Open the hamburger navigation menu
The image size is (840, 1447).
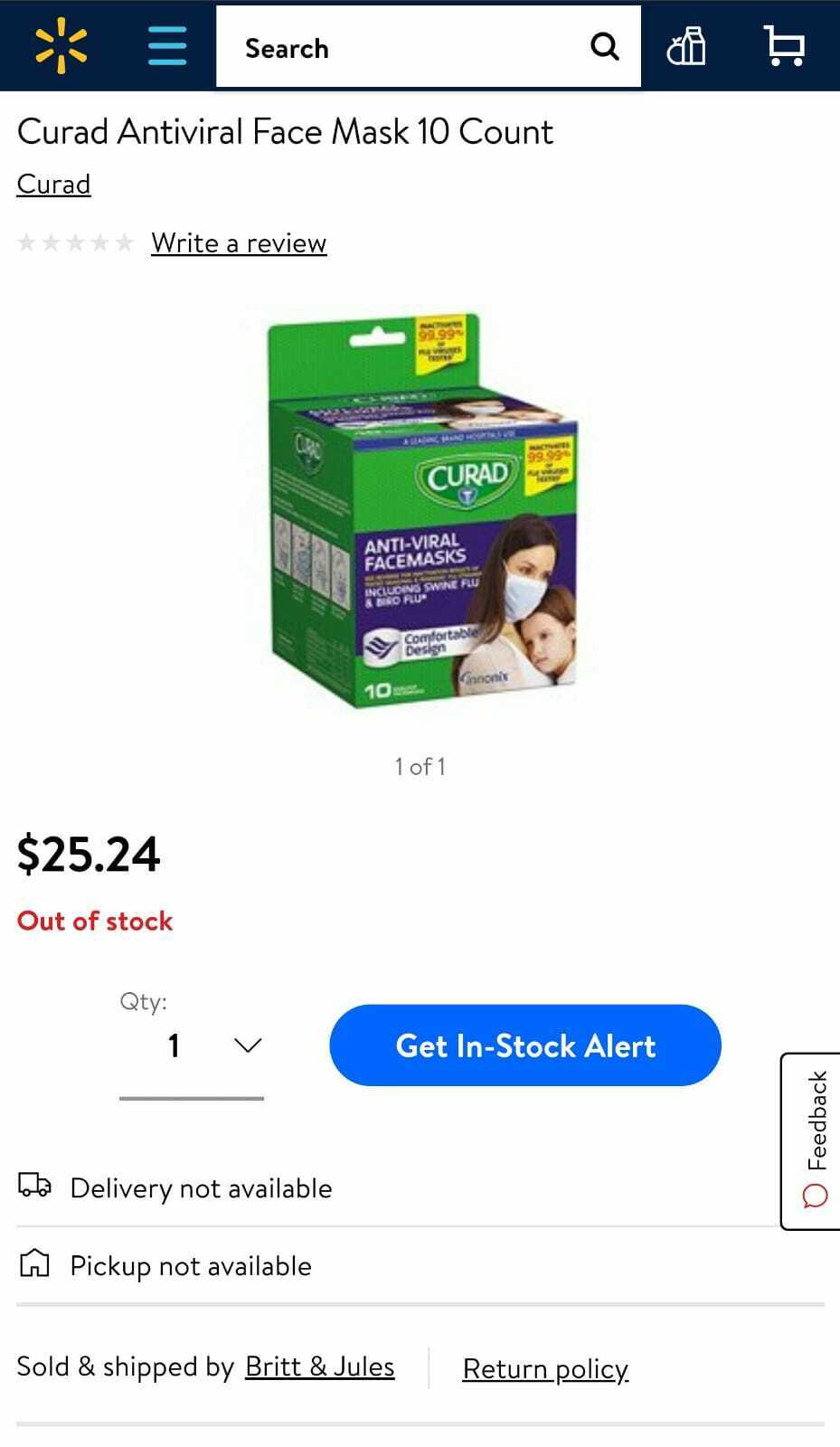(x=167, y=45)
